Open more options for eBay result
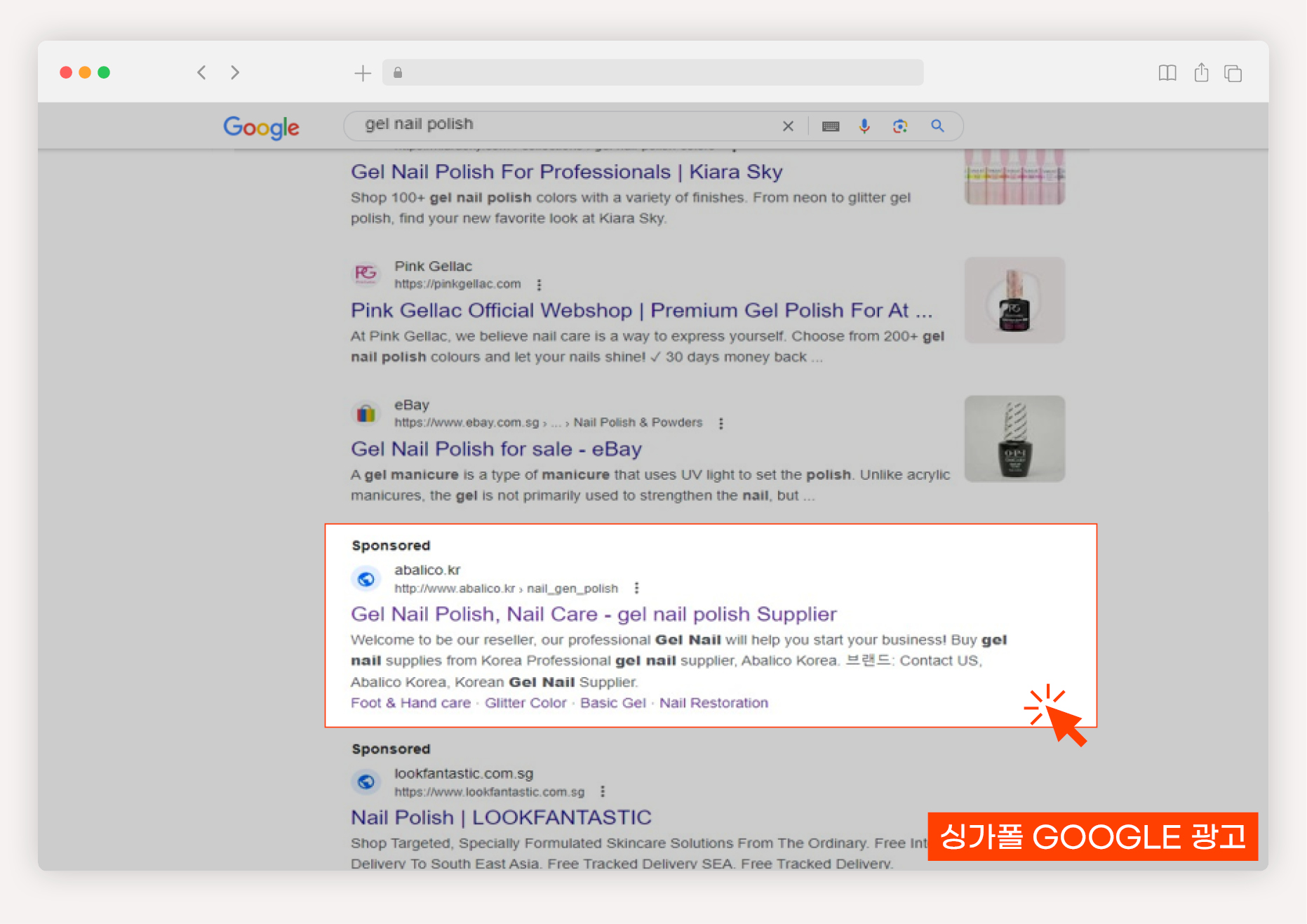Image resolution: width=1307 pixels, height=924 pixels. pyautogui.click(x=720, y=423)
